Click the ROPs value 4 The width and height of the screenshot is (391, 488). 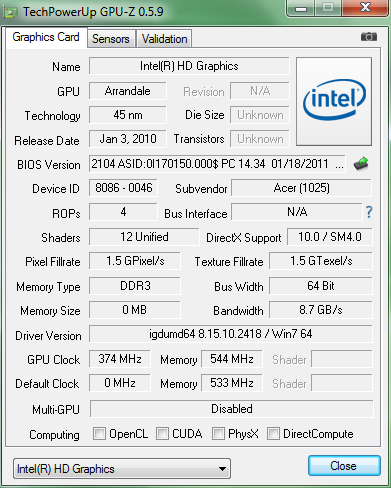point(123,212)
